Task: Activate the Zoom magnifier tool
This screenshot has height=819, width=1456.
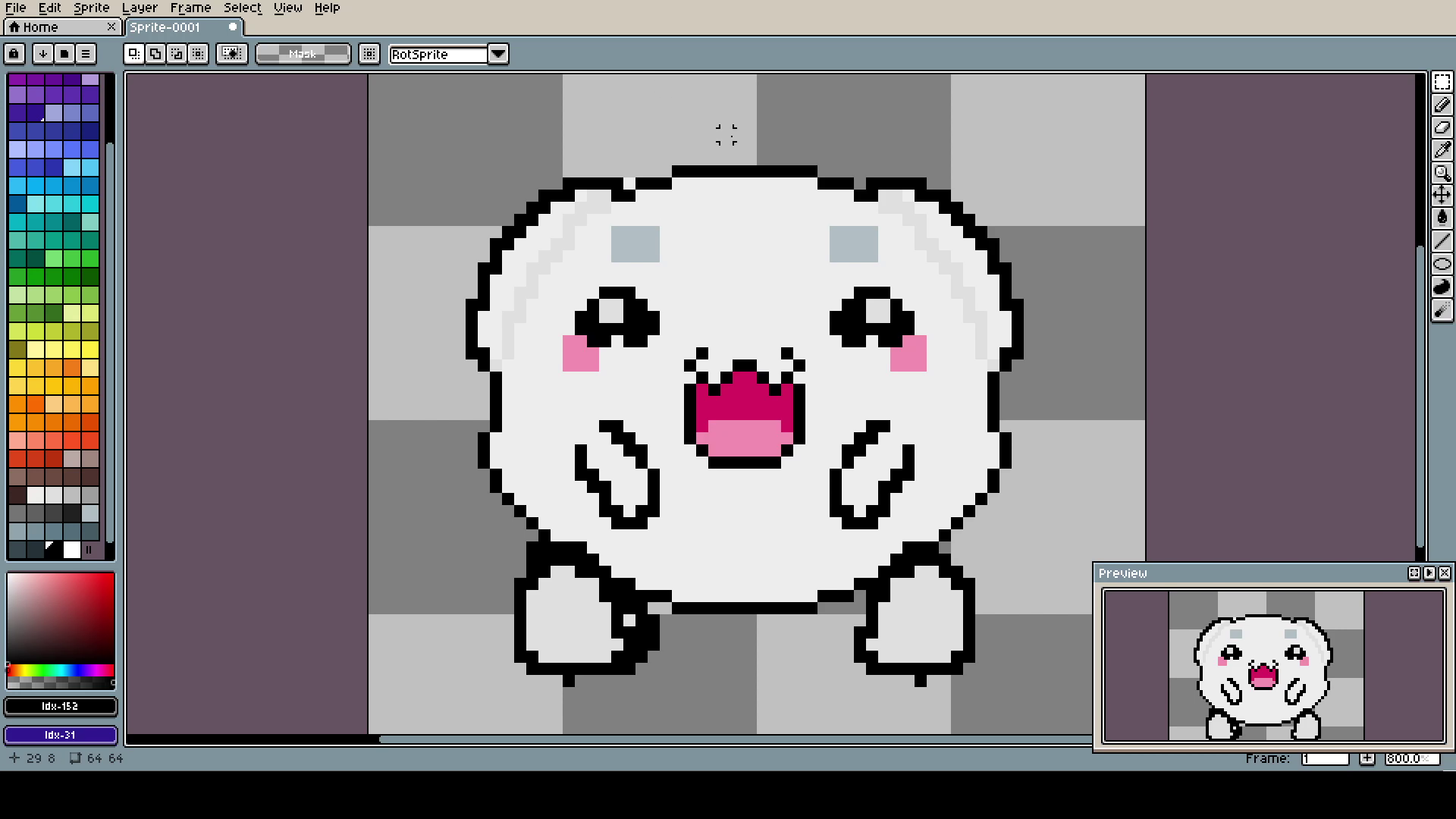Action: pyautogui.click(x=1442, y=173)
